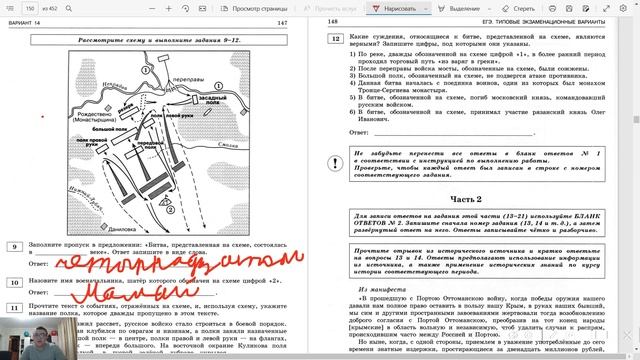Screen dimensions: 640x360
Task: Zoom in with the plus button
Action: click(169, 8)
